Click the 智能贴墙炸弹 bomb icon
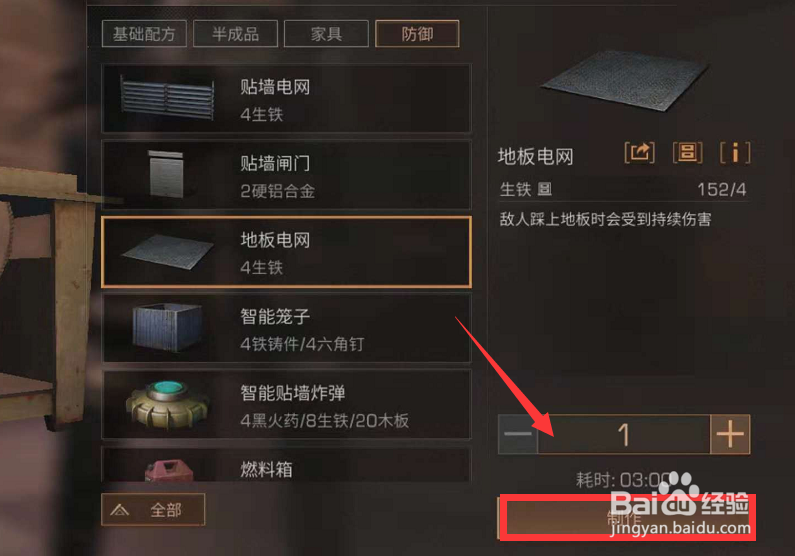The height and width of the screenshot is (556, 795). pos(167,404)
